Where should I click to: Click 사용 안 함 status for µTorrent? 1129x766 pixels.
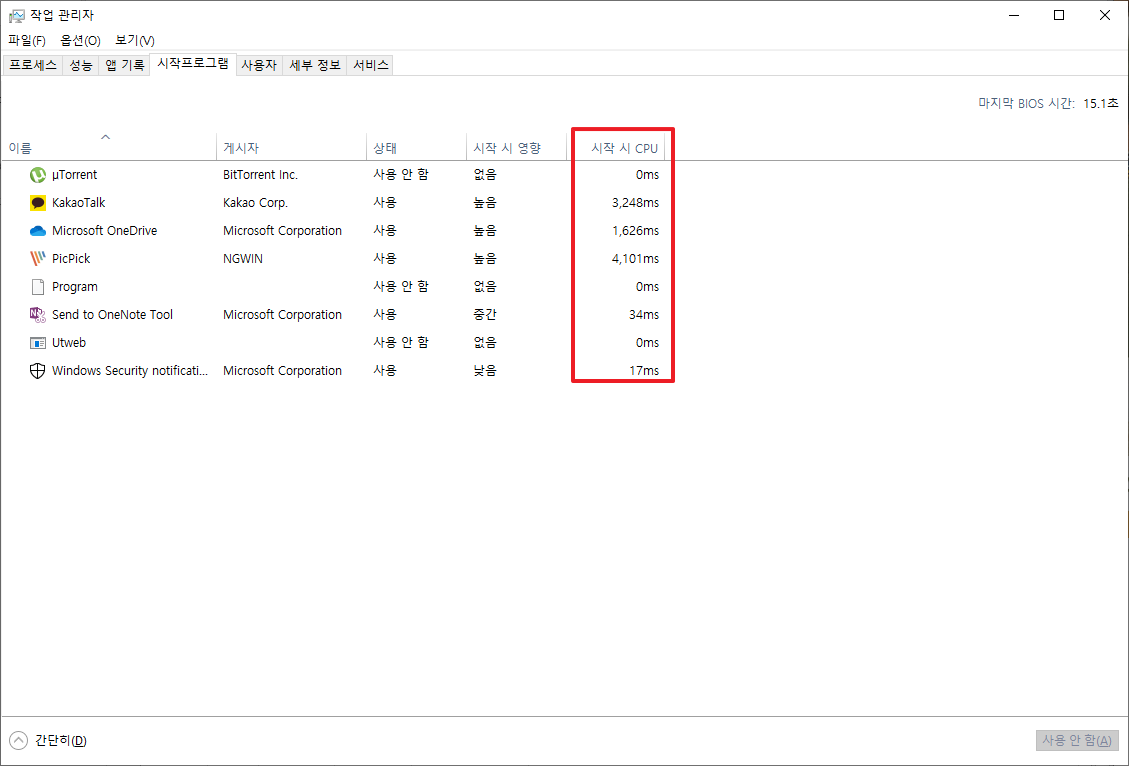click(400, 175)
